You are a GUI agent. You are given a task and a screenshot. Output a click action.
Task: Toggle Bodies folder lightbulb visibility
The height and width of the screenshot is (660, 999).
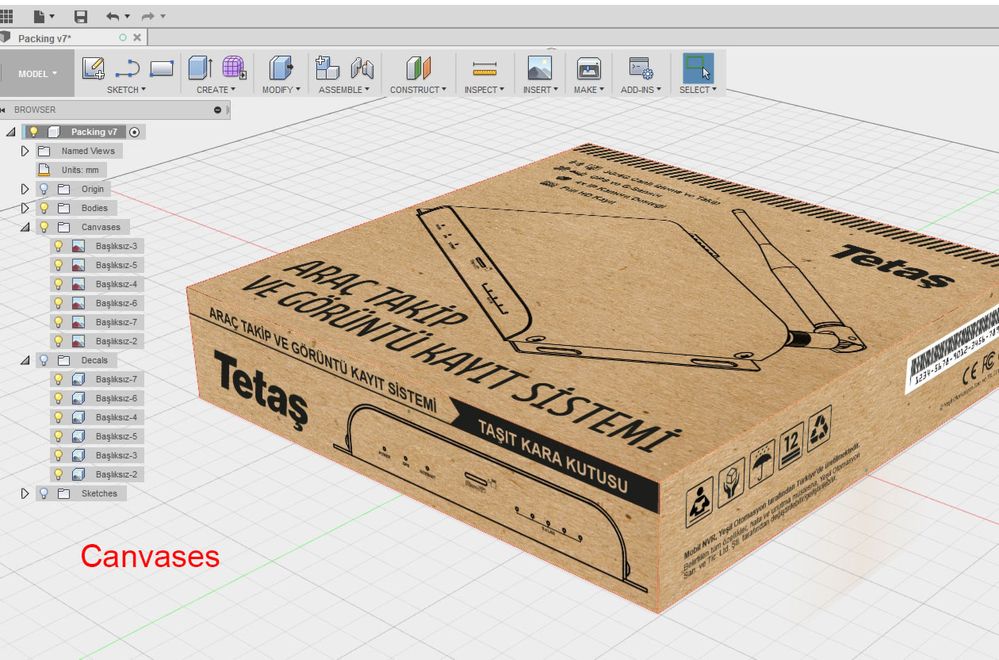click(44, 208)
